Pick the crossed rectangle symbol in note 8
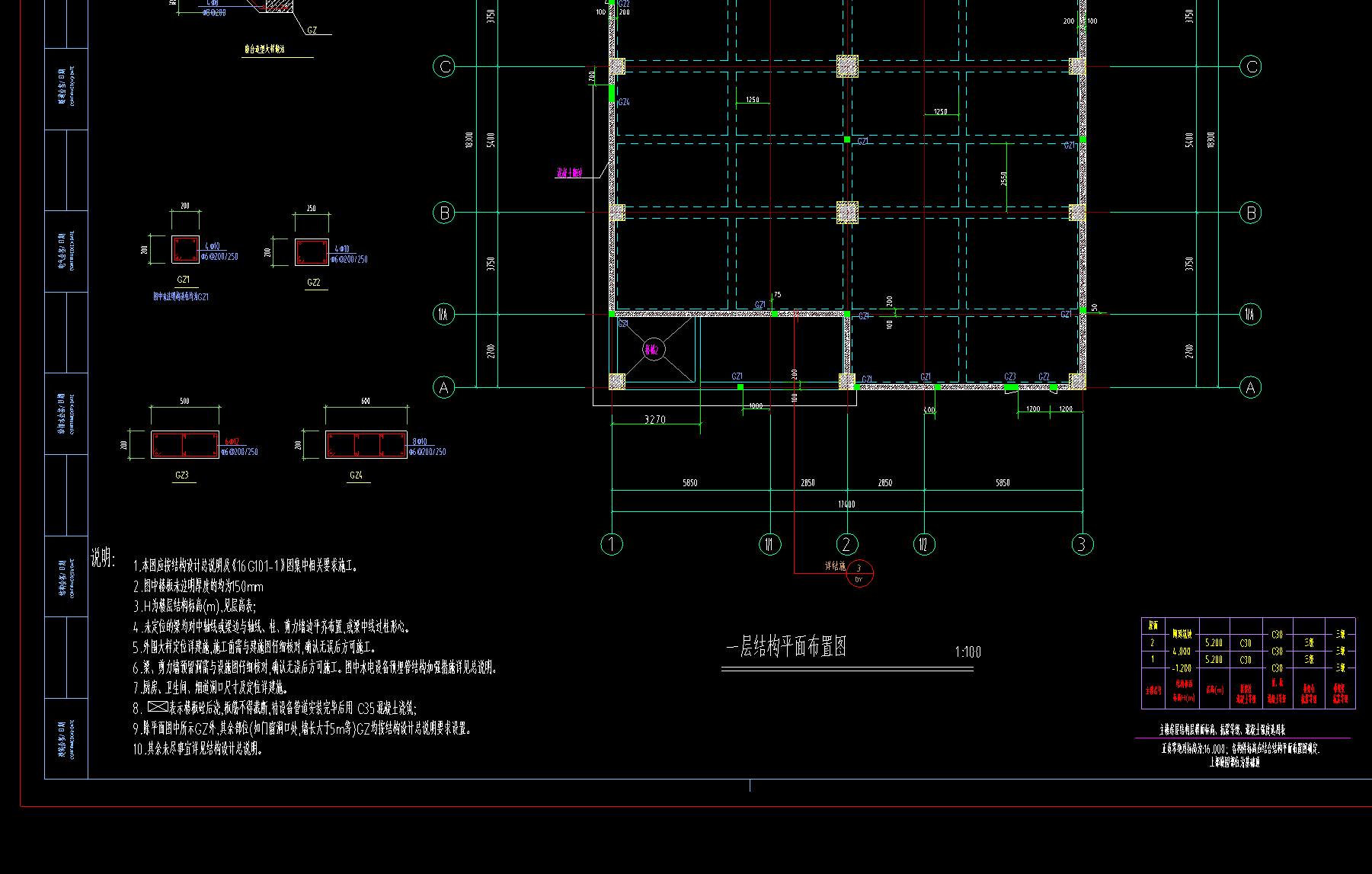The image size is (1372, 874). 158,707
